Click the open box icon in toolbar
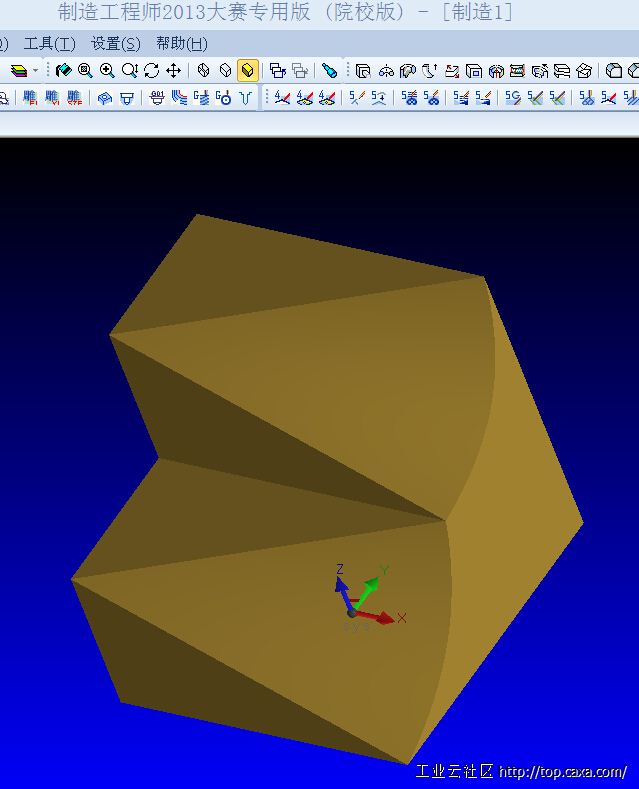 (x=584, y=71)
